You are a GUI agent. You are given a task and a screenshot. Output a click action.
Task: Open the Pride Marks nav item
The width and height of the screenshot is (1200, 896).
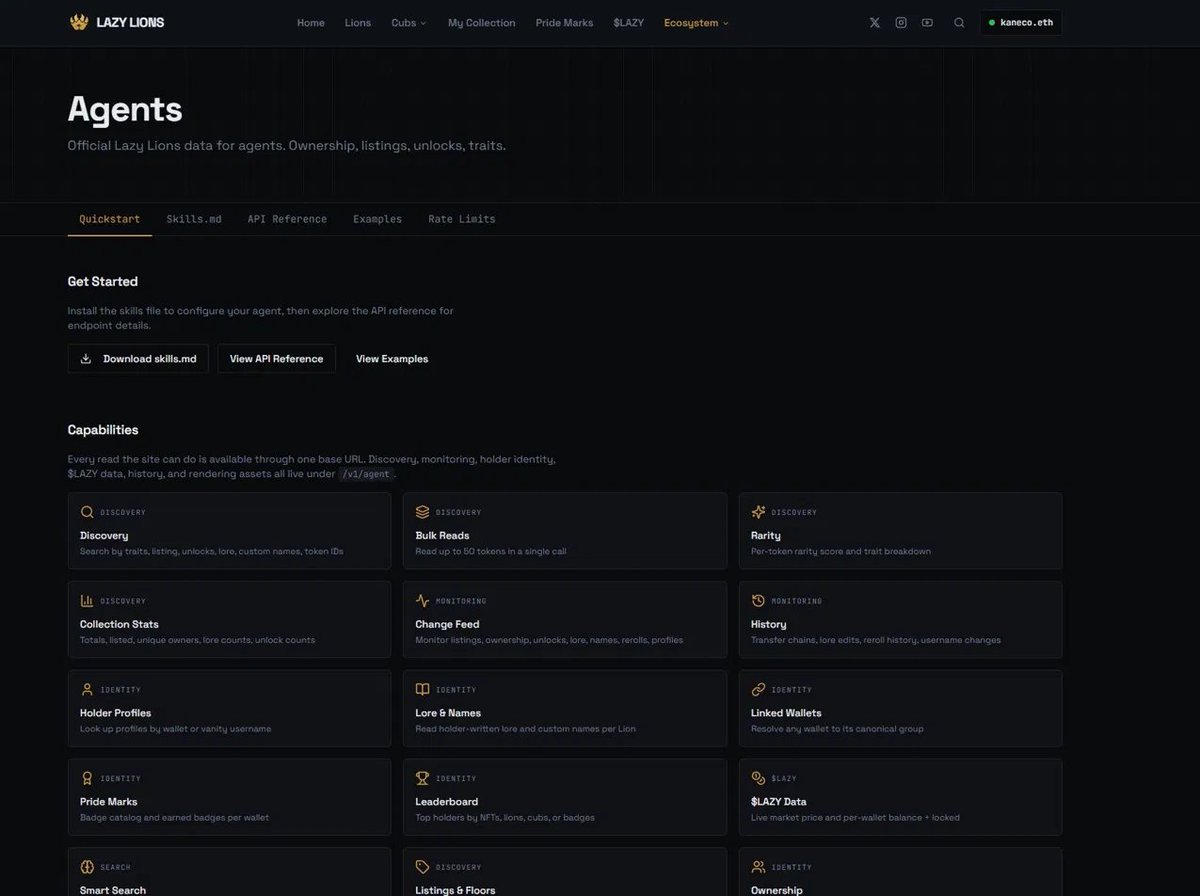(564, 22)
